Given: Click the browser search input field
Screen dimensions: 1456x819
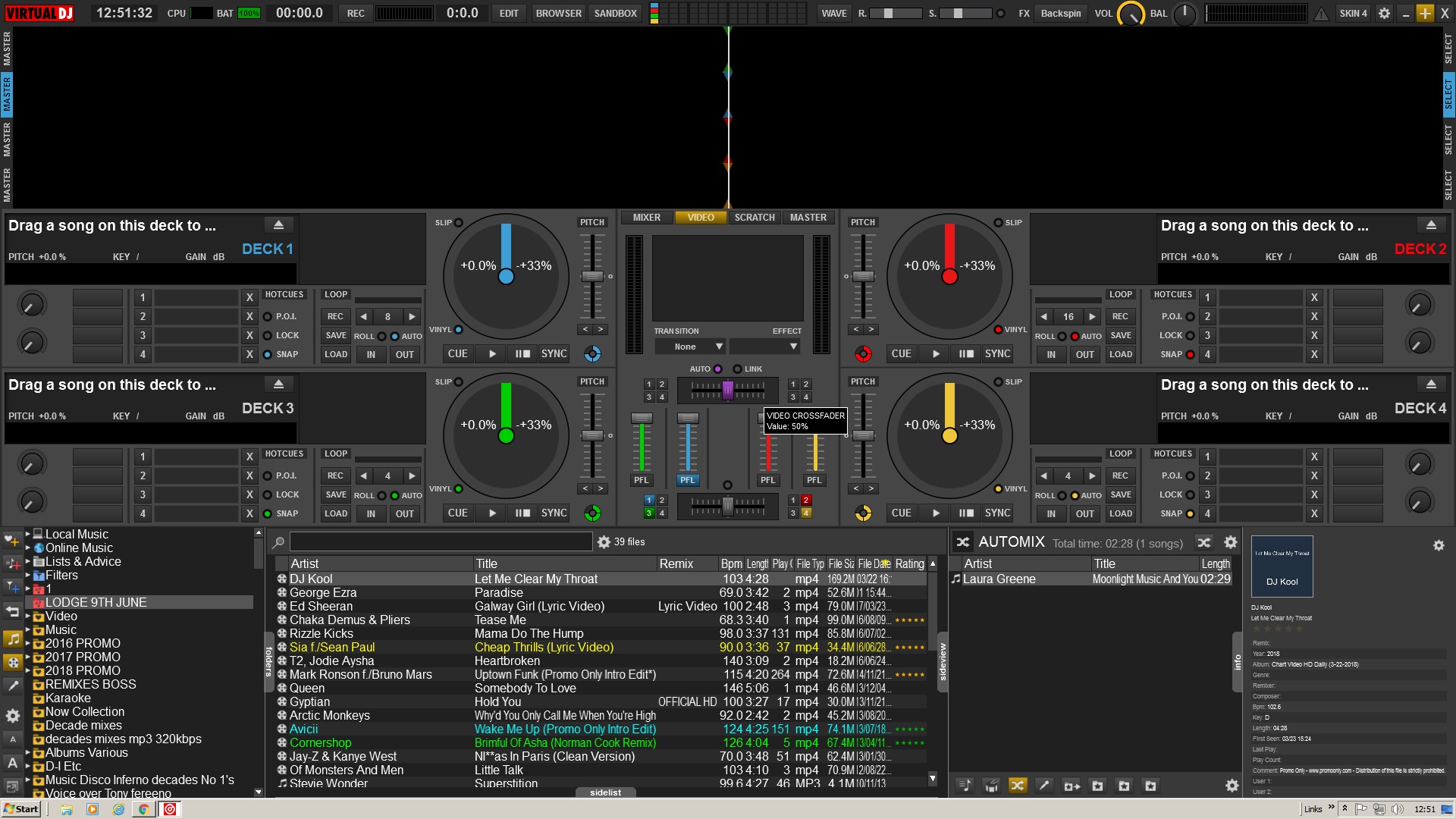Looking at the screenshot, I should click(441, 541).
